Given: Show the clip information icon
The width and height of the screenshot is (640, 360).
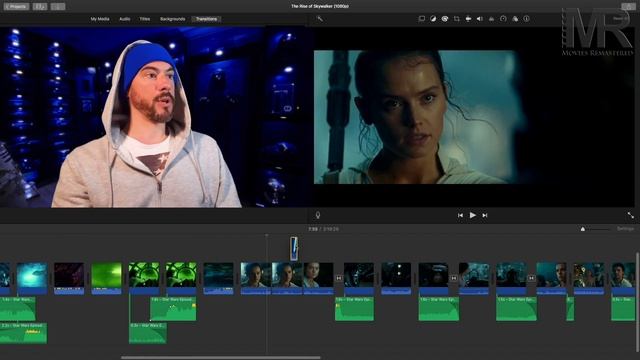Looking at the screenshot, I should [527, 19].
